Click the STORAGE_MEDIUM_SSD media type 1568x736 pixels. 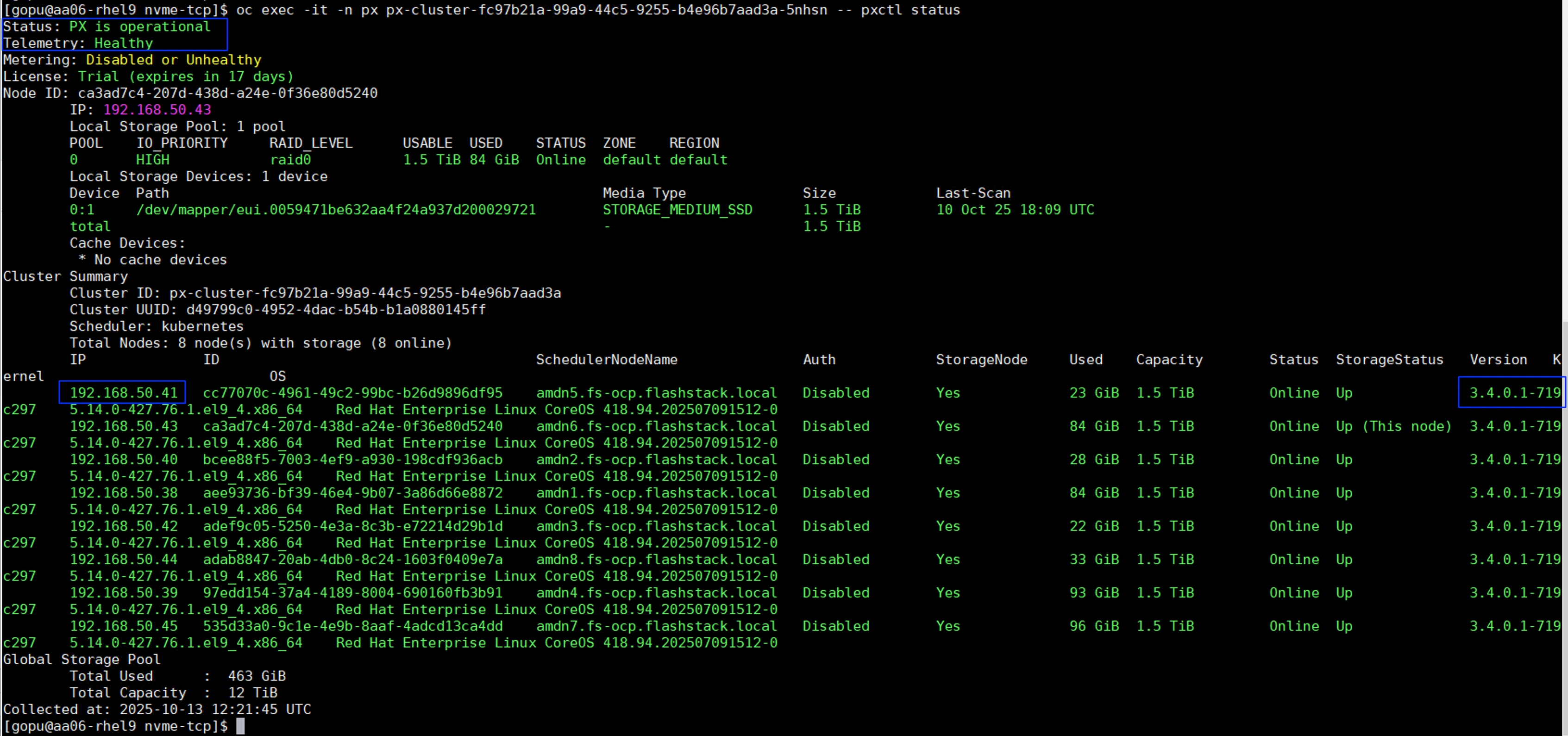tap(677, 210)
